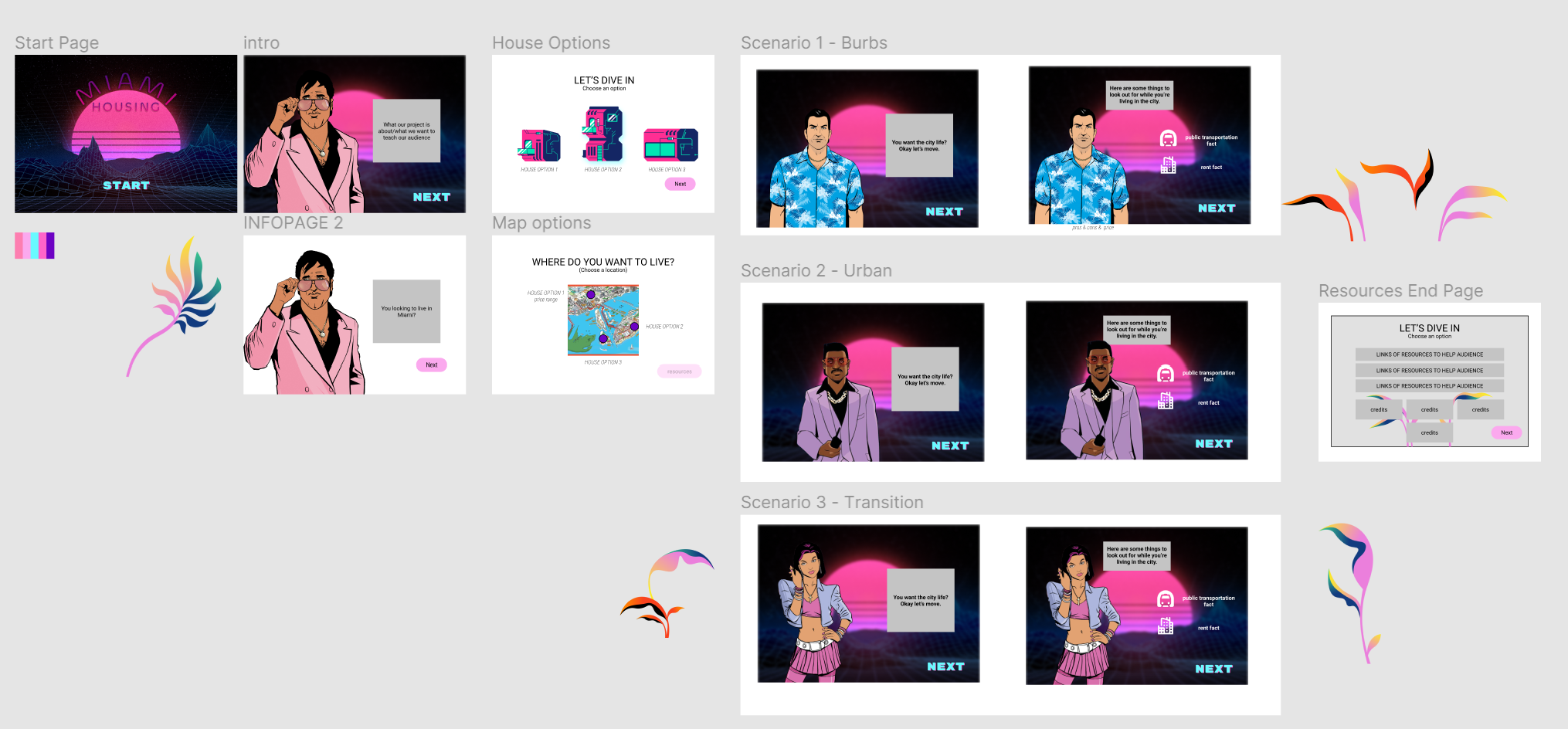The width and height of the screenshot is (1568, 729).
Task: Select the tall House Option 2 building icon
Action: tap(602, 134)
